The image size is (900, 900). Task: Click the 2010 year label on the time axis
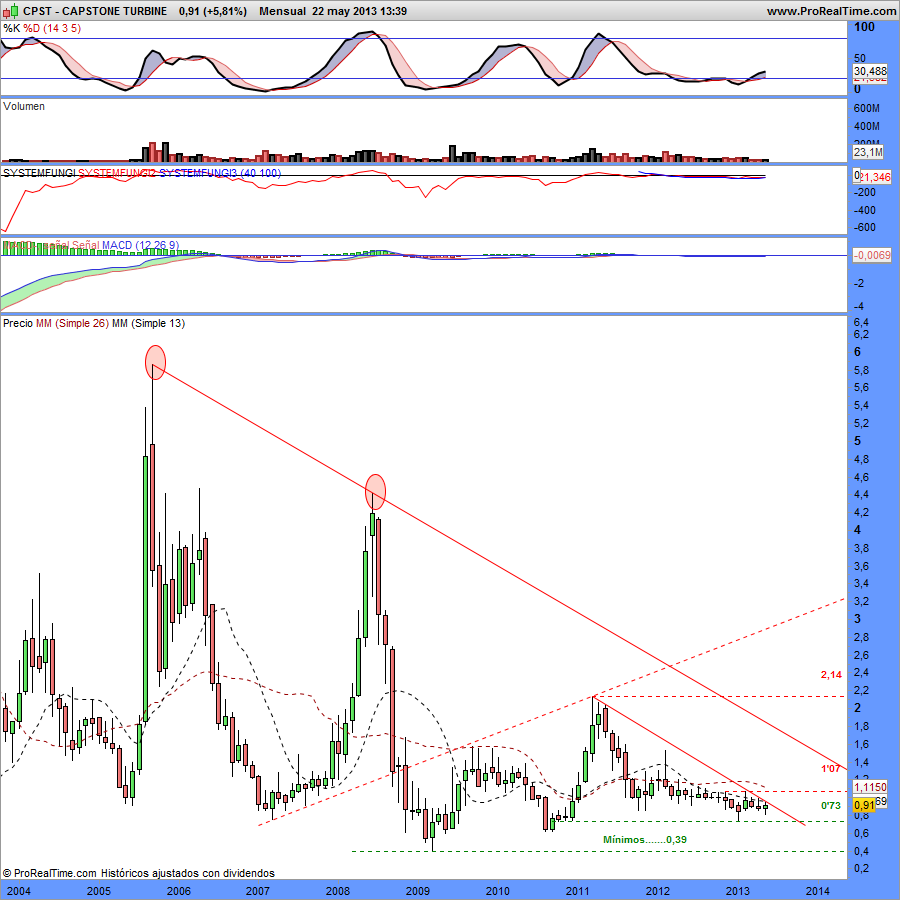tap(498, 891)
